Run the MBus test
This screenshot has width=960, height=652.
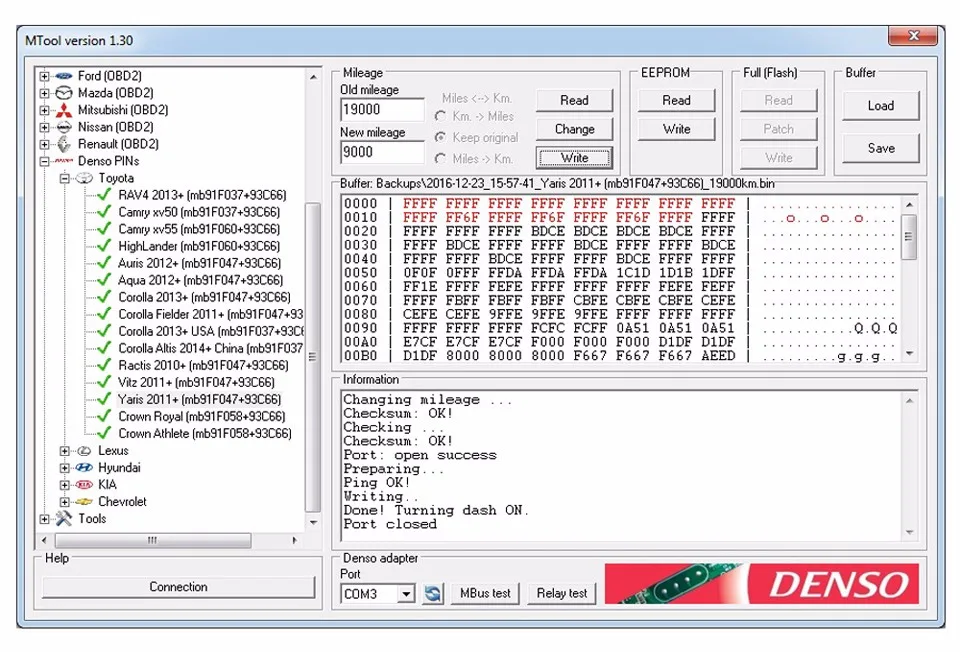coord(485,593)
